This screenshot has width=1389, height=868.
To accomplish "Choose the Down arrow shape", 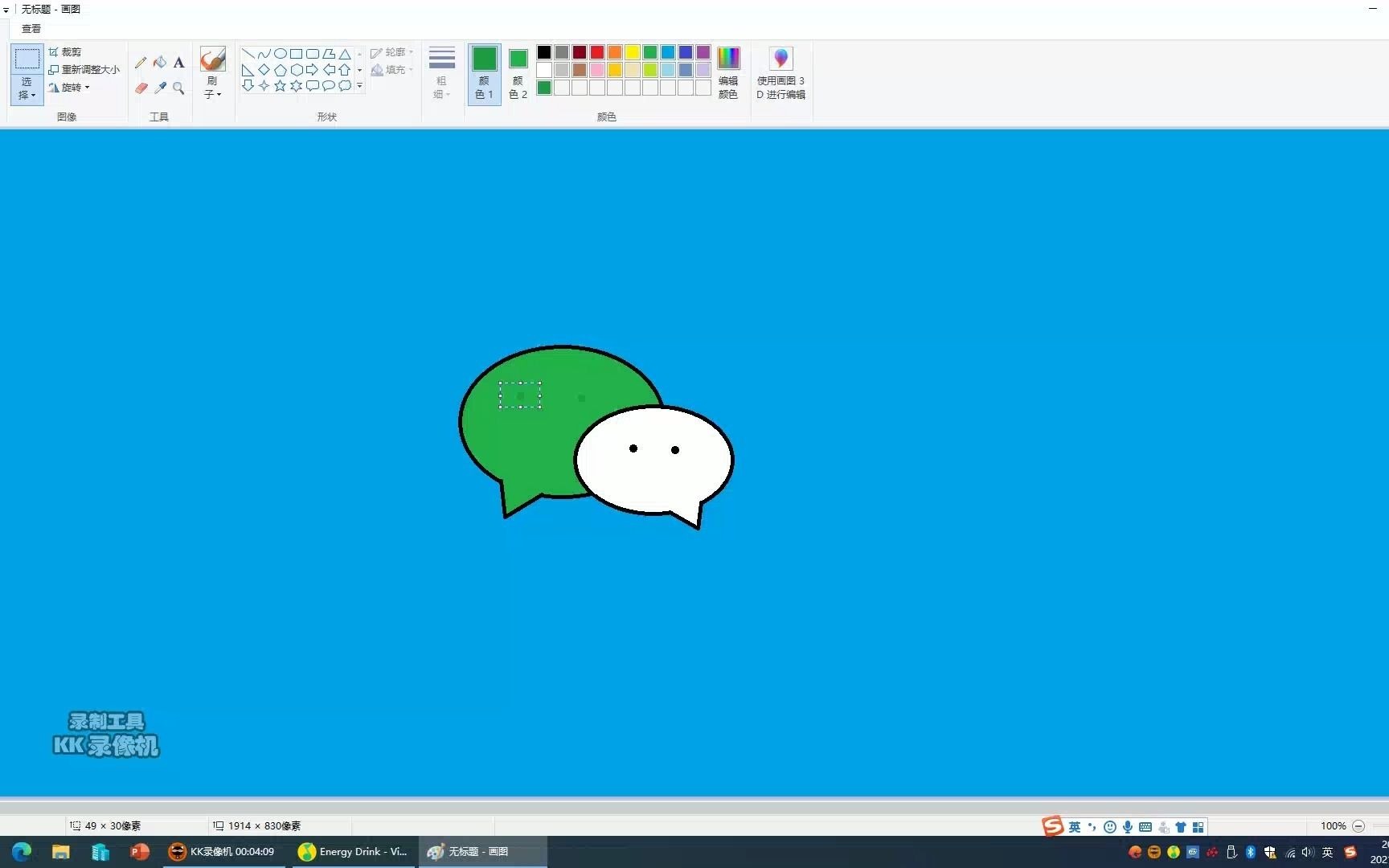I will point(248,85).
